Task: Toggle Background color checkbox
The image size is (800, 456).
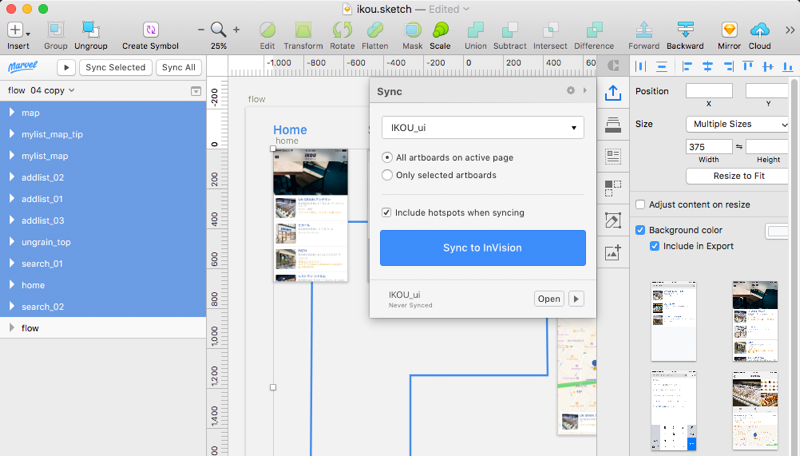Action: point(640,230)
